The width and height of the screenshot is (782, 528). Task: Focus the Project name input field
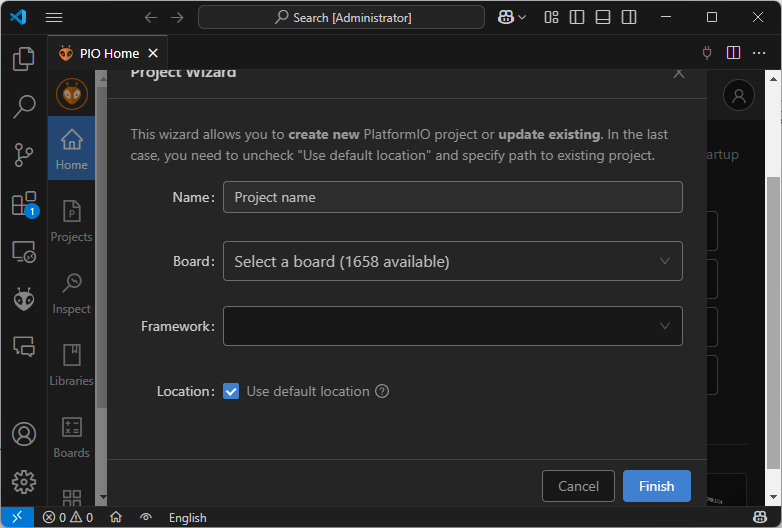[452, 197]
